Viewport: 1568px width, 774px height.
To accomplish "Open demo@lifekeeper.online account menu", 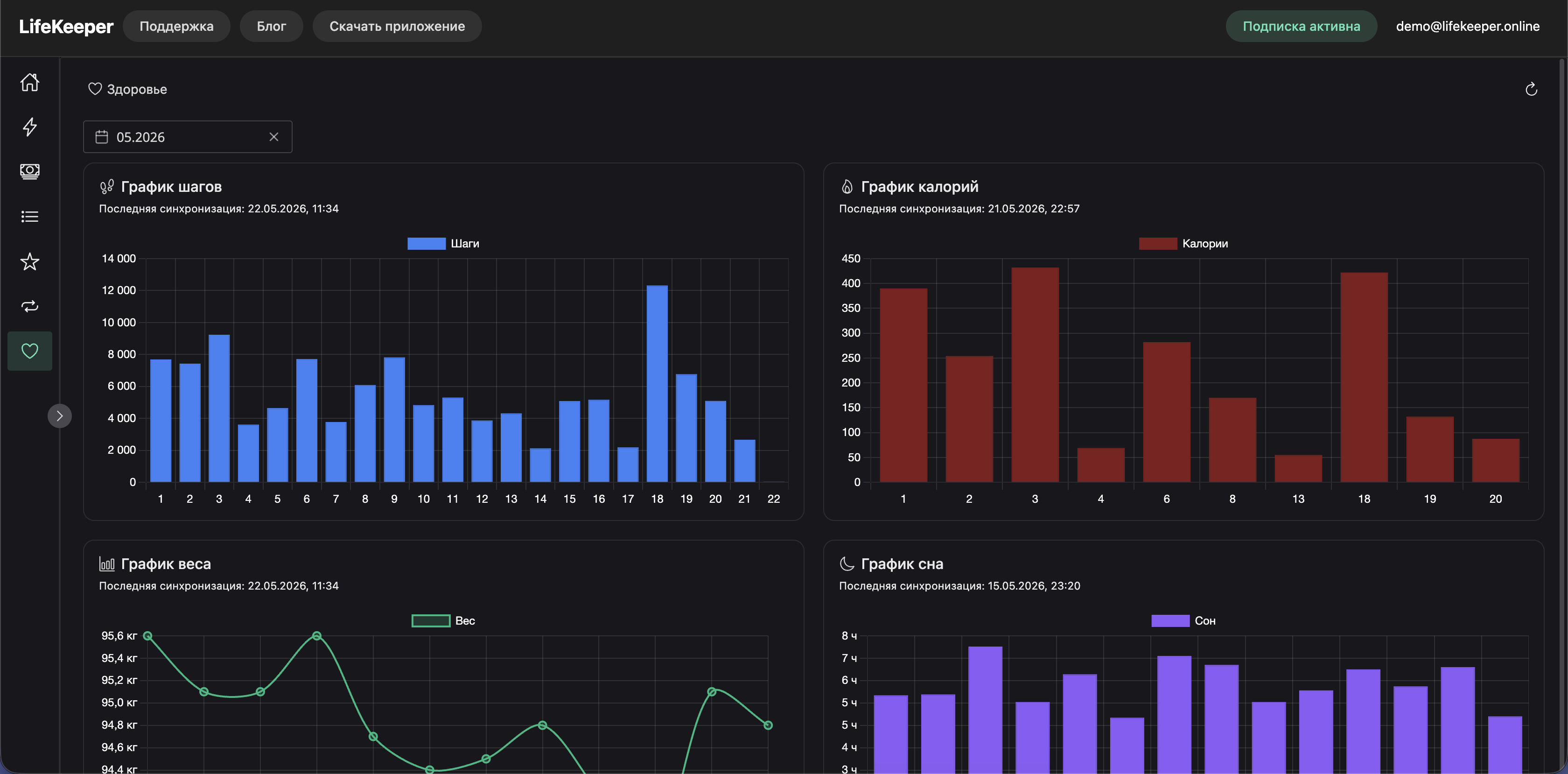I will click(x=1468, y=26).
